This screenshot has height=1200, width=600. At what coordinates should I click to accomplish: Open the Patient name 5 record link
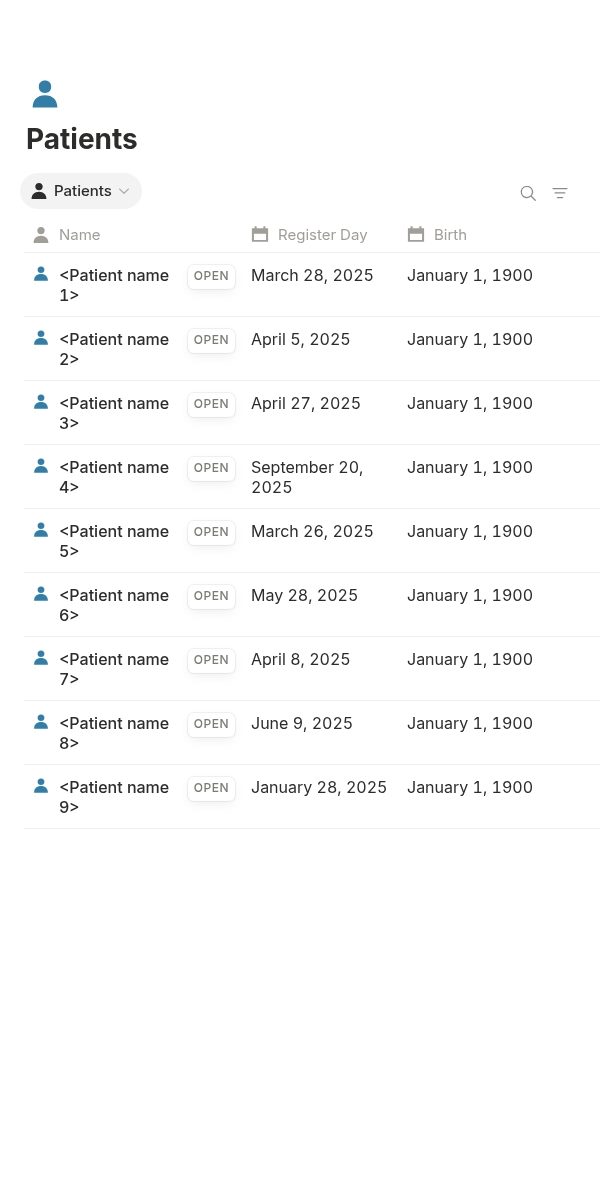[114, 541]
